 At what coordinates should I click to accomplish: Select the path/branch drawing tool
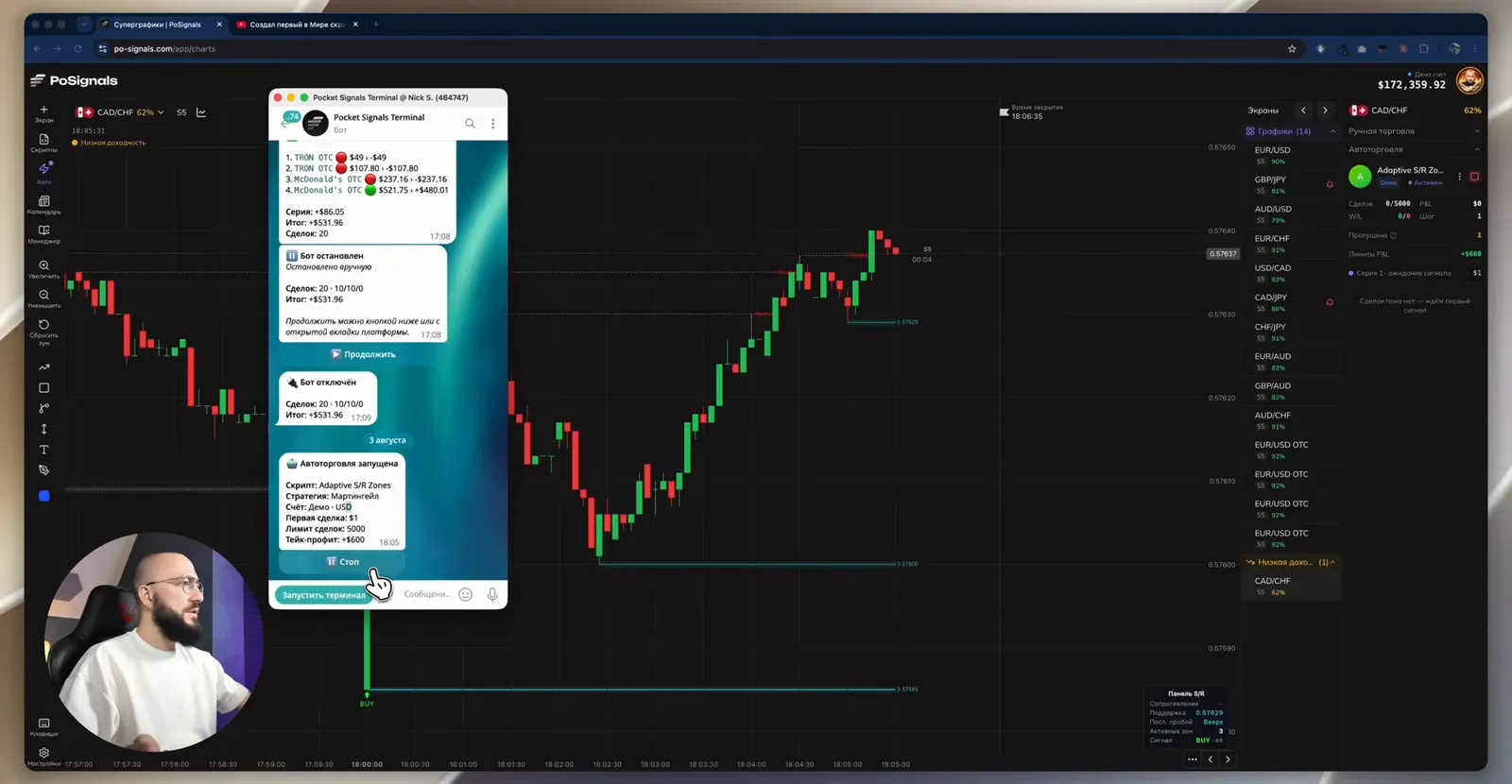(43, 408)
